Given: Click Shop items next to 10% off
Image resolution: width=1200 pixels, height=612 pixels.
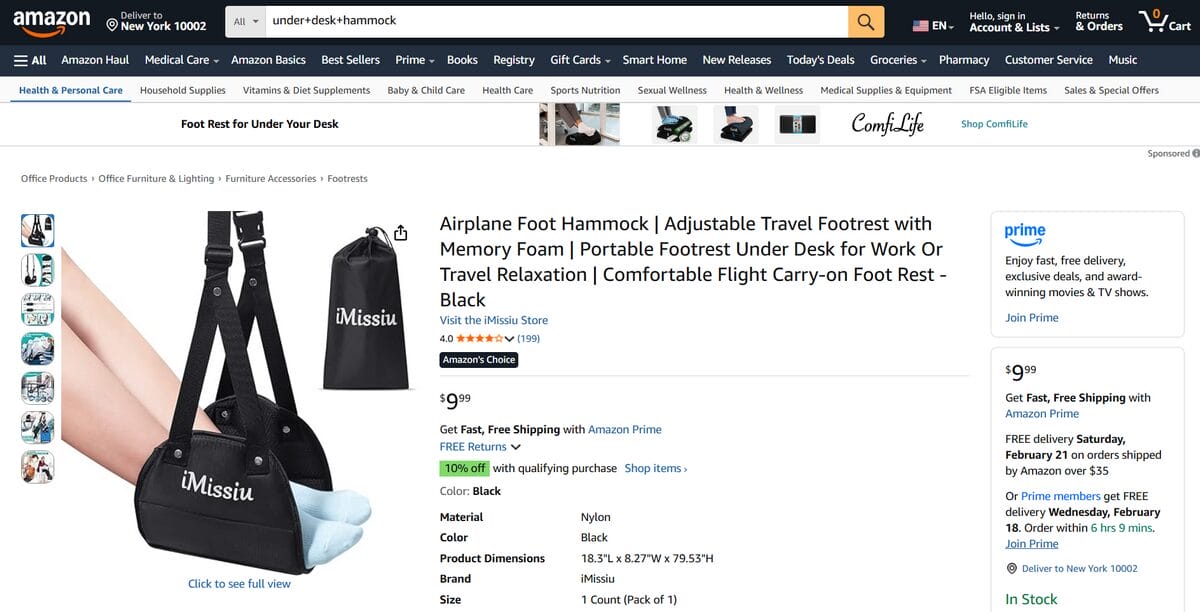Looking at the screenshot, I should tap(653, 467).
